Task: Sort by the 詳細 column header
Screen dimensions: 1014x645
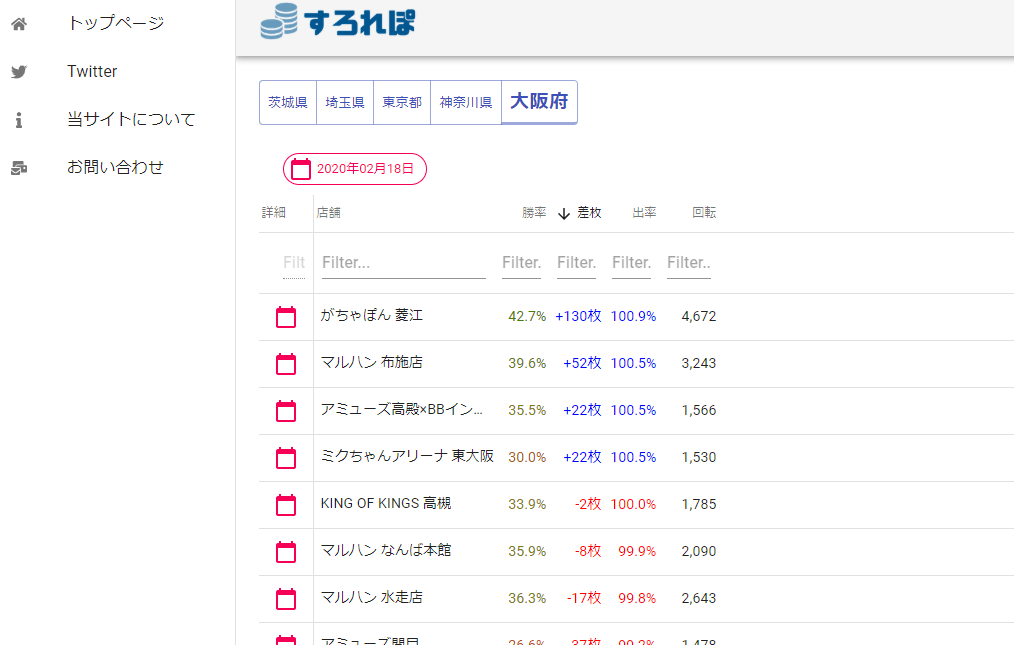Action: point(274,212)
